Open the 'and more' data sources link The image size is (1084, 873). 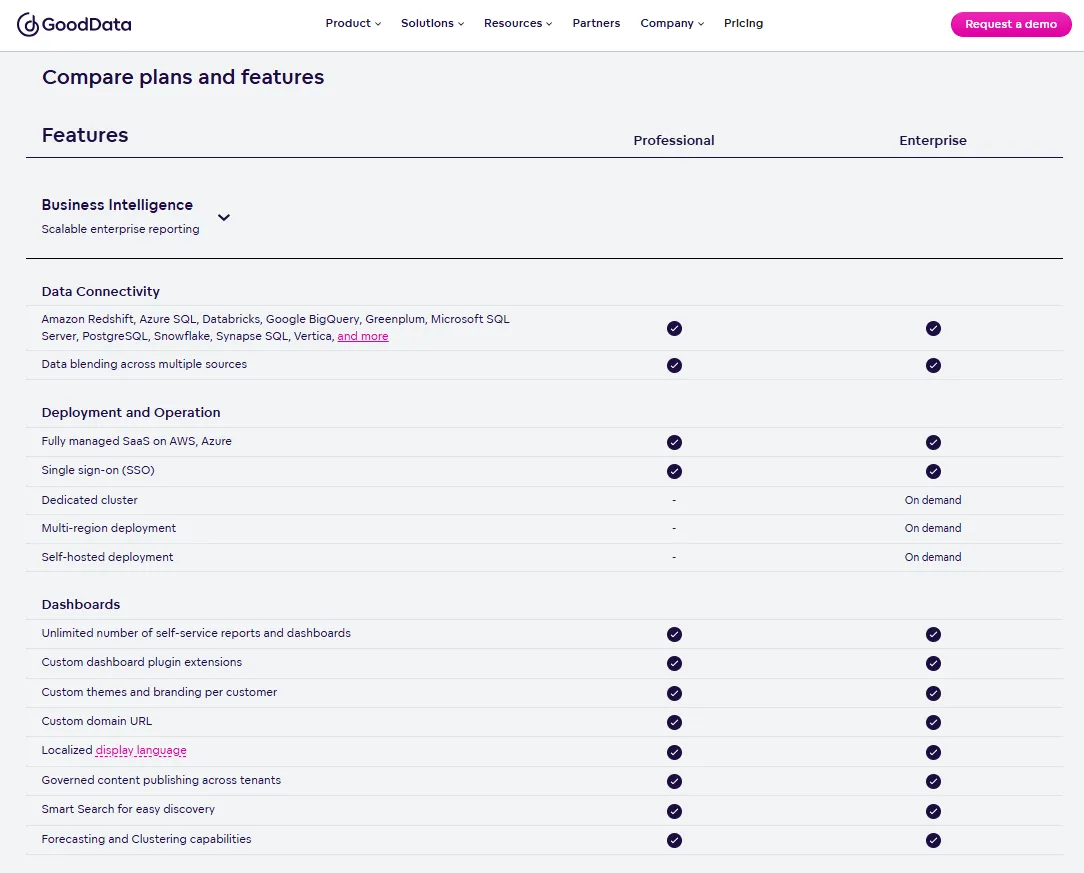pyautogui.click(x=363, y=337)
